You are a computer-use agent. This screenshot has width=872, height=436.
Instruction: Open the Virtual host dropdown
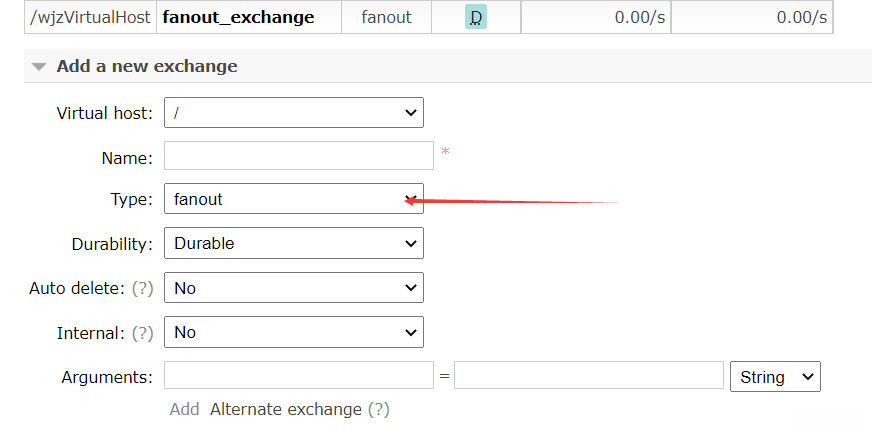(293, 113)
